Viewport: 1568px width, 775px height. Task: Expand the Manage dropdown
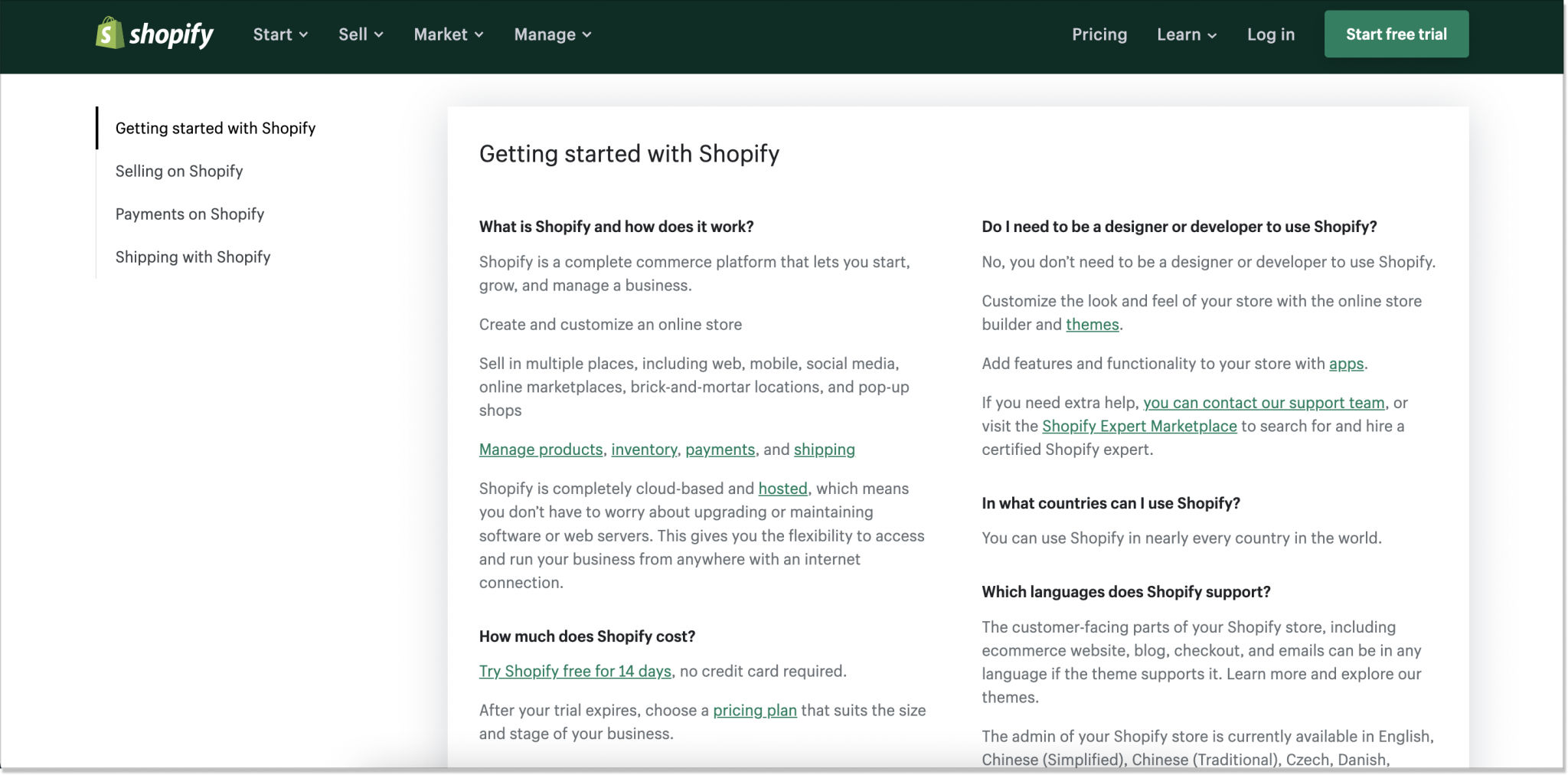[x=551, y=34]
